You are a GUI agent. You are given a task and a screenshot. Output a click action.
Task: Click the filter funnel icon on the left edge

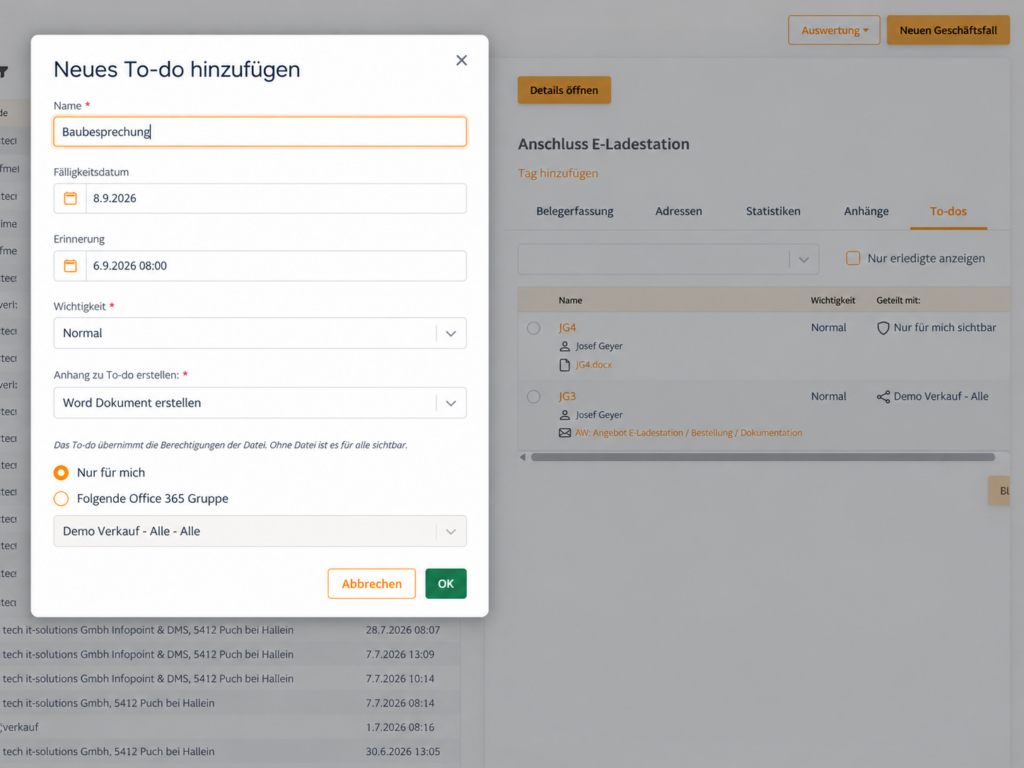[x=3, y=72]
